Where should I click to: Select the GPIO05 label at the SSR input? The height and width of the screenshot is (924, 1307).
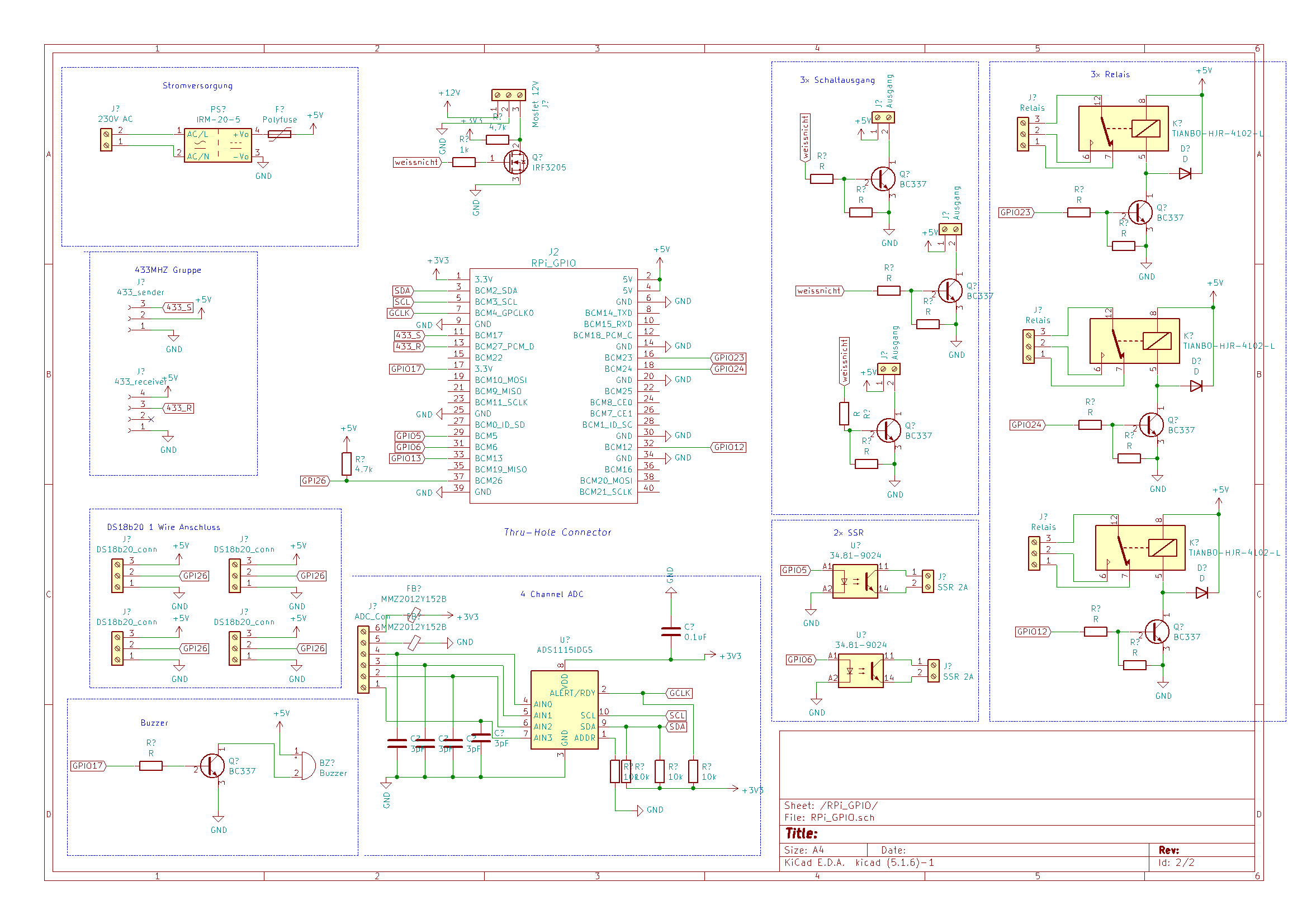pos(795,570)
